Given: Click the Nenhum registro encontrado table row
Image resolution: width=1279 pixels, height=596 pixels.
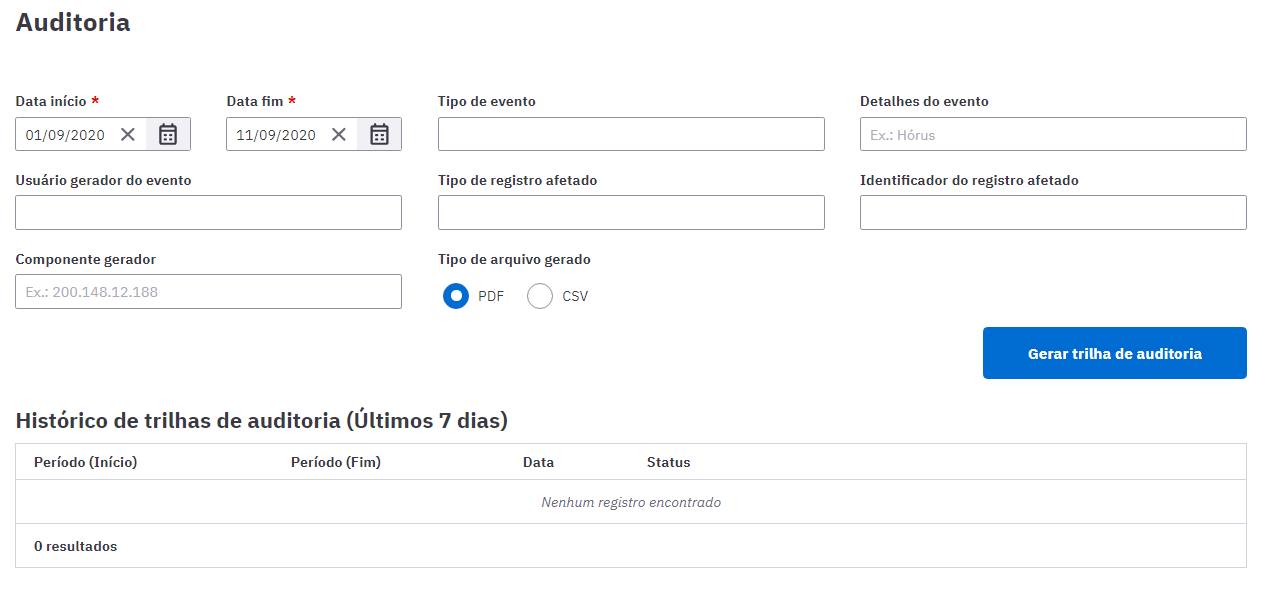Looking at the screenshot, I should [631, 502].
